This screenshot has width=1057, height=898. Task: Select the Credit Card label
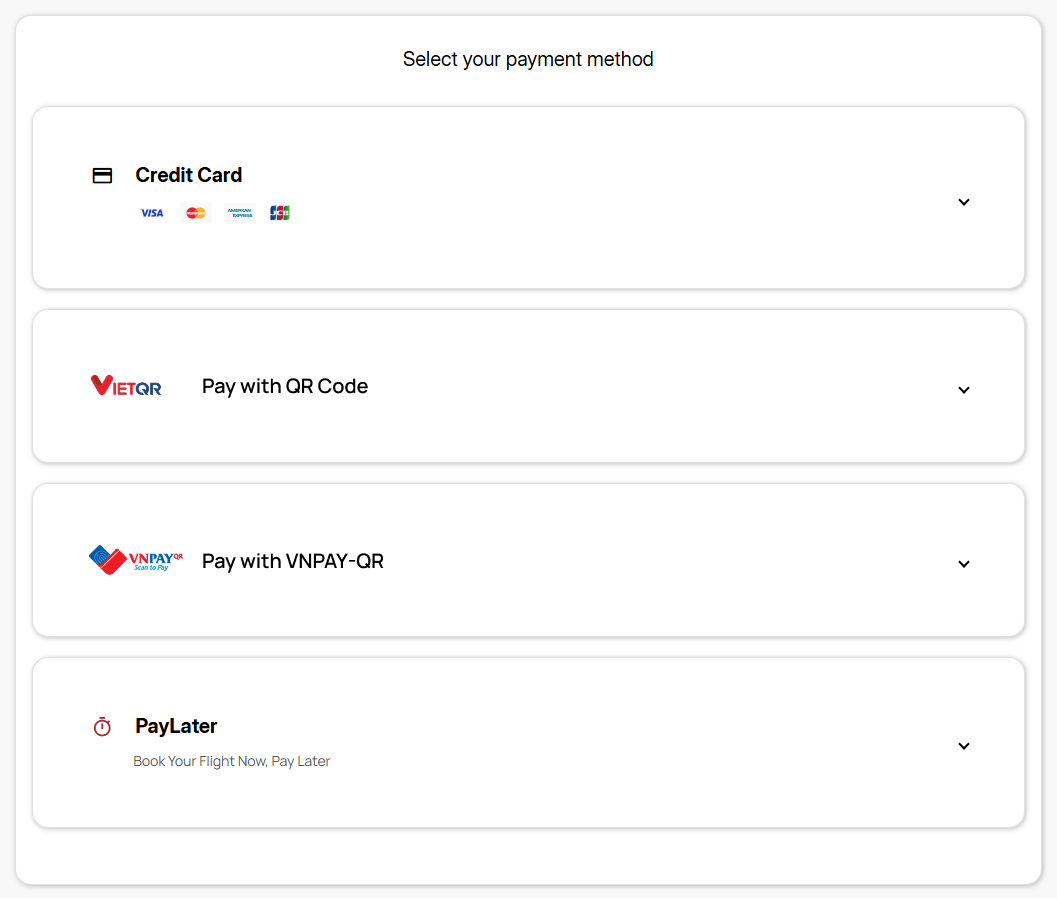tap(189, 175)
